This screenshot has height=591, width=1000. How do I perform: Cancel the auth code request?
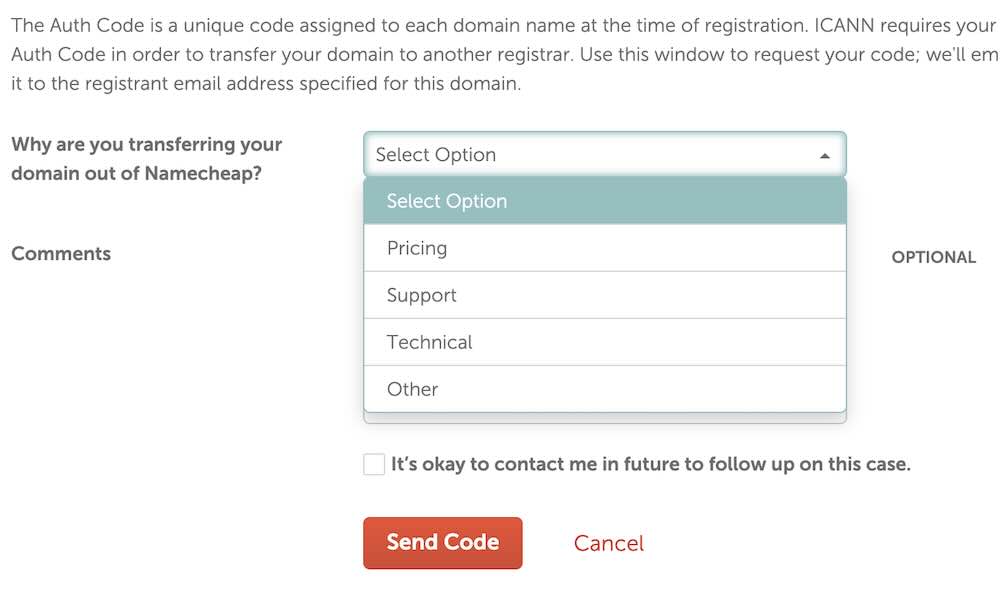(x=608, y=543)
